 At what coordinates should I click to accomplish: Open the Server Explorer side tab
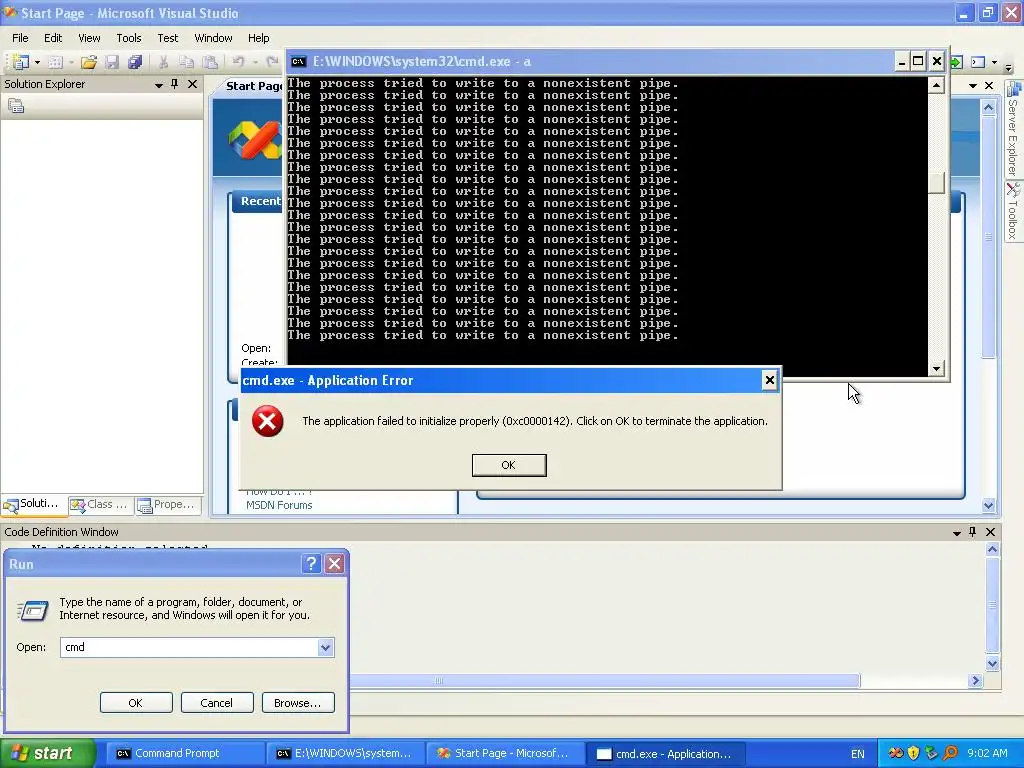(1014, 130)
